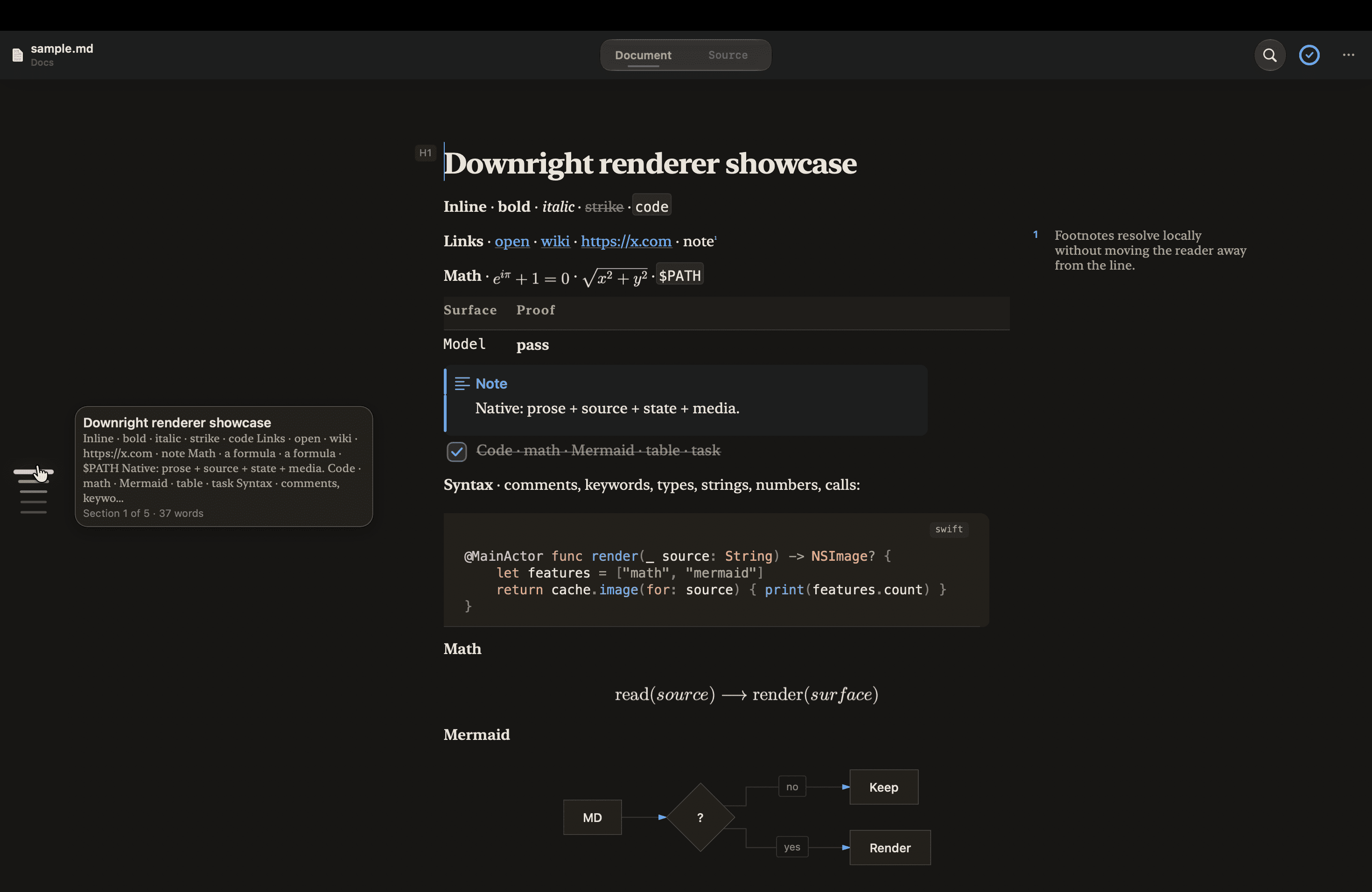Image resolution: width=1372 pixels, height=892 pixels.
Task: Click the footnote reference after 'note'
Action: click(715, 237)
